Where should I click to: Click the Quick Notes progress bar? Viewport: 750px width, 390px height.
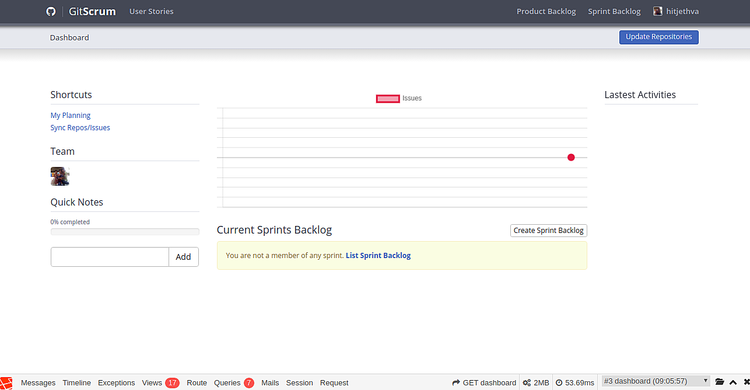(125, 232)
